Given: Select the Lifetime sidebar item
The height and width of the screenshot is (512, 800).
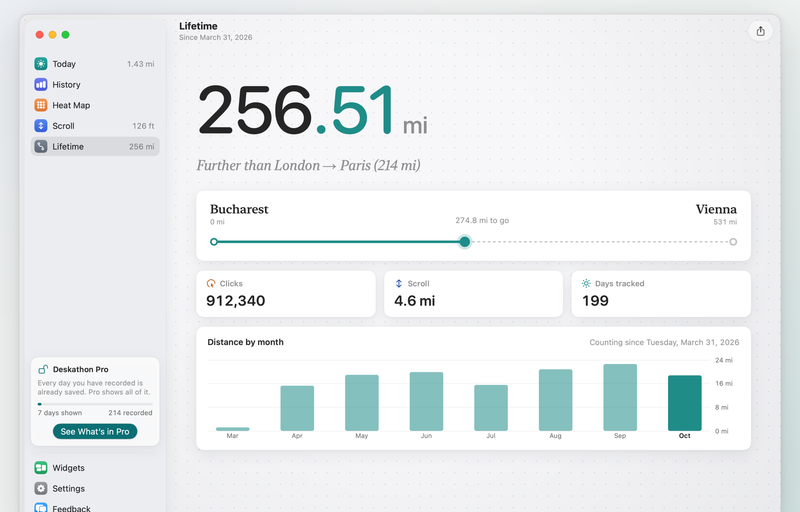Looking at the screenshot, I should [95, 146].
